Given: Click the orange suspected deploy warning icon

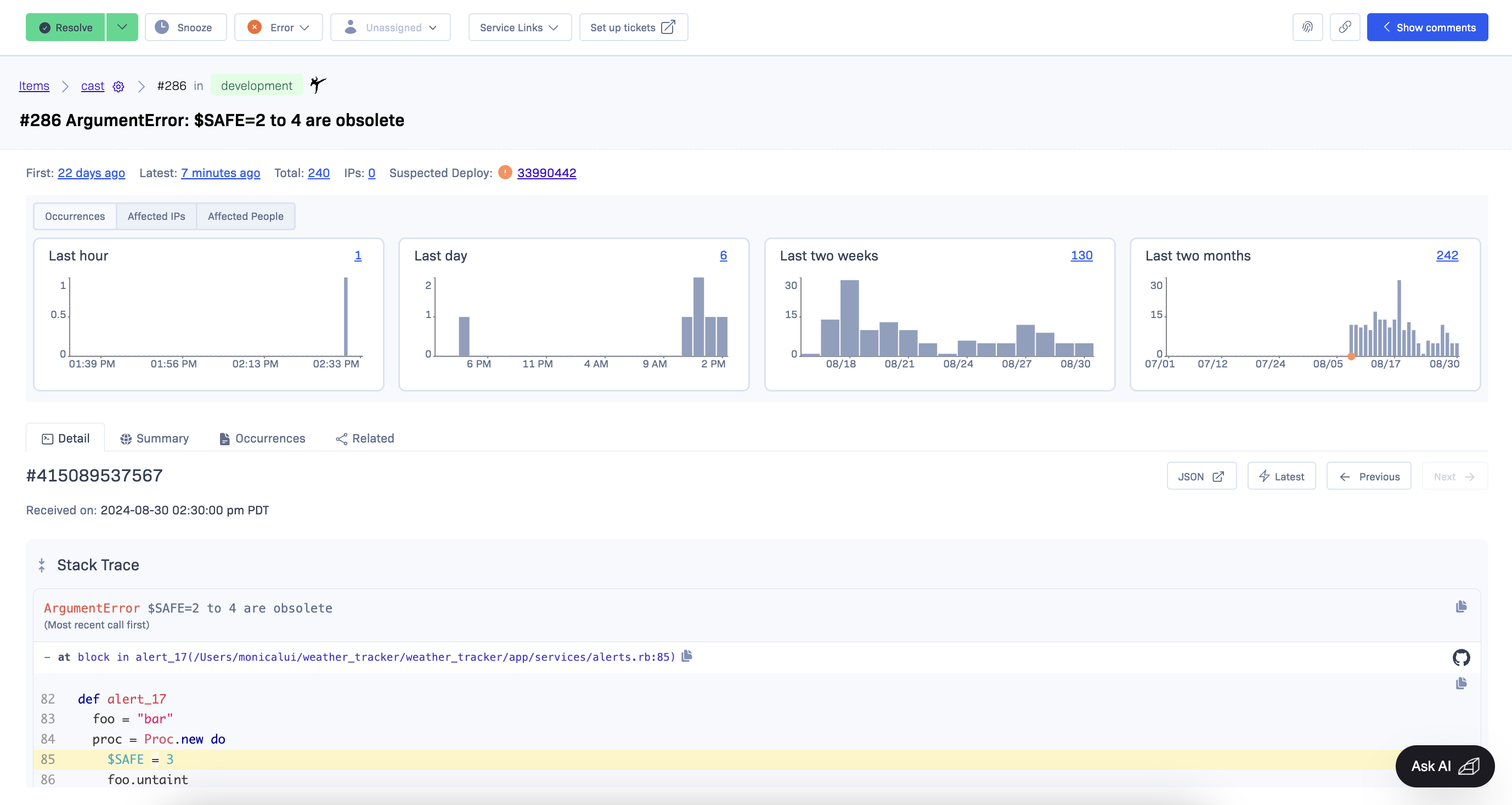Looking at the screenshot, I should point(505,173).
